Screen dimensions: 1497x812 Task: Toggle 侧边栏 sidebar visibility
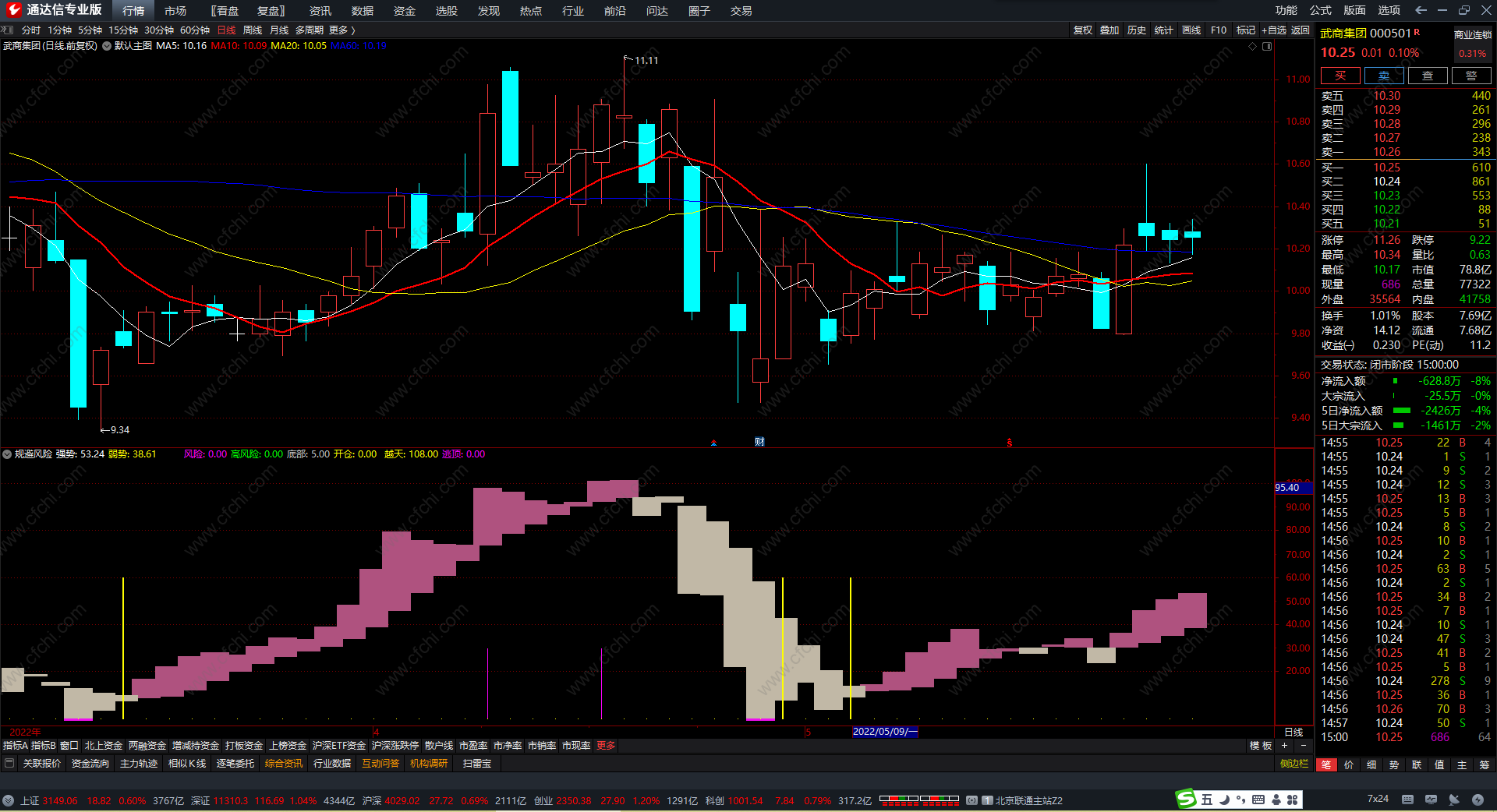1294,764
